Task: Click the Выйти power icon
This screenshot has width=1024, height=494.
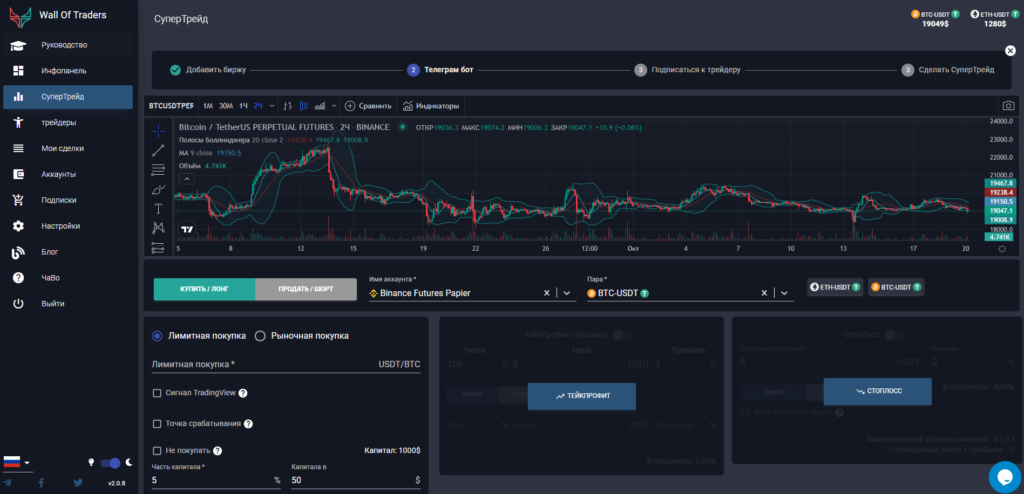Action: (18, 304)
